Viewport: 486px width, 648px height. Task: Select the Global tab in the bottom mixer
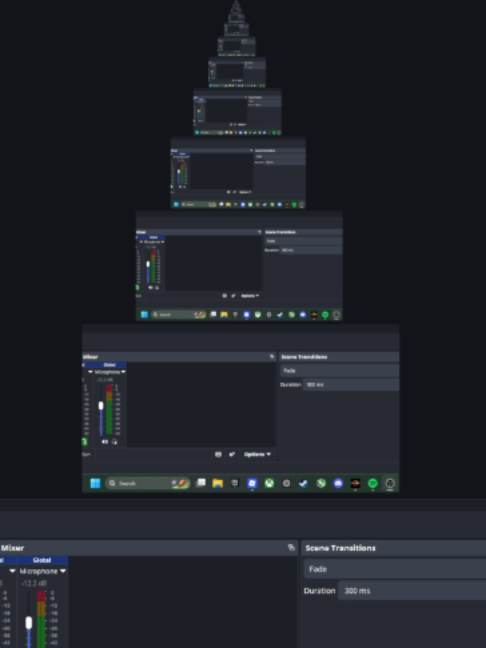point(42,560)
